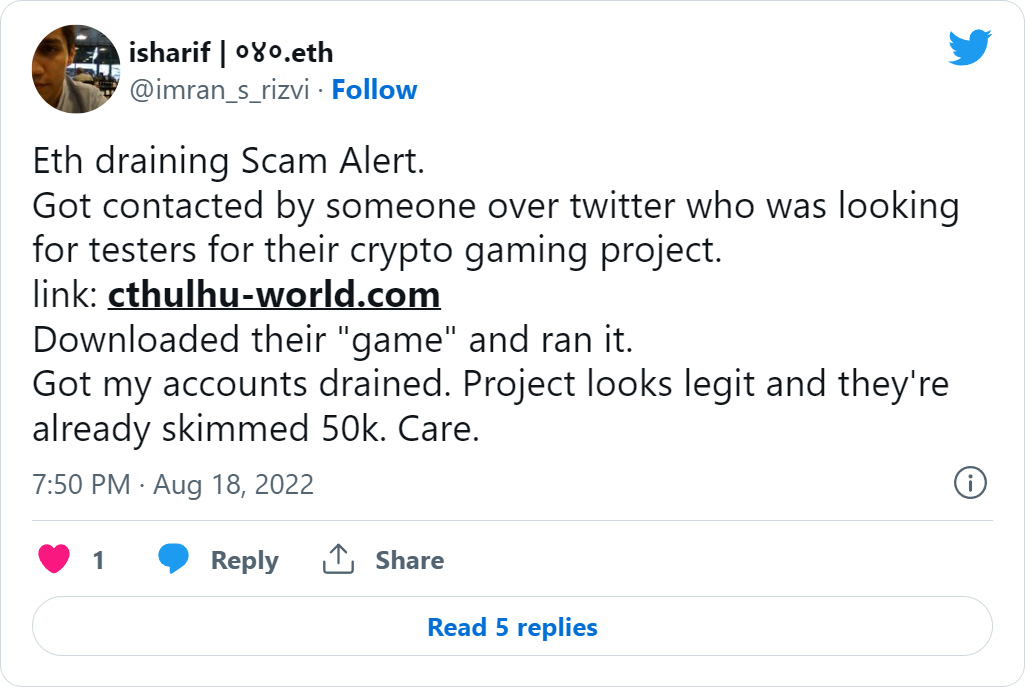The image size is (1025, 687).
Task: Click the blue reply speech bubble icon
Action: click(174, 559)
